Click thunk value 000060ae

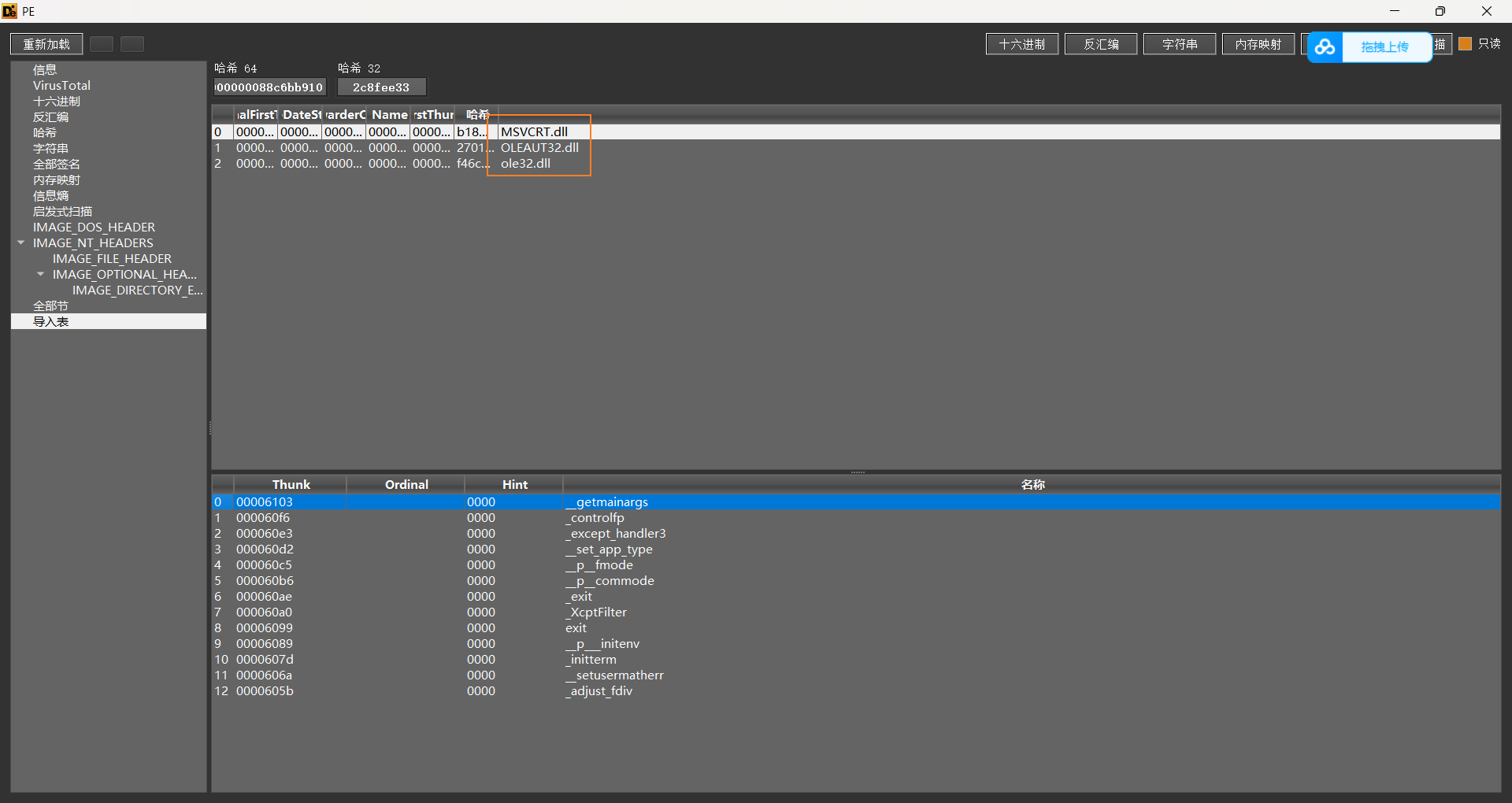264,596
